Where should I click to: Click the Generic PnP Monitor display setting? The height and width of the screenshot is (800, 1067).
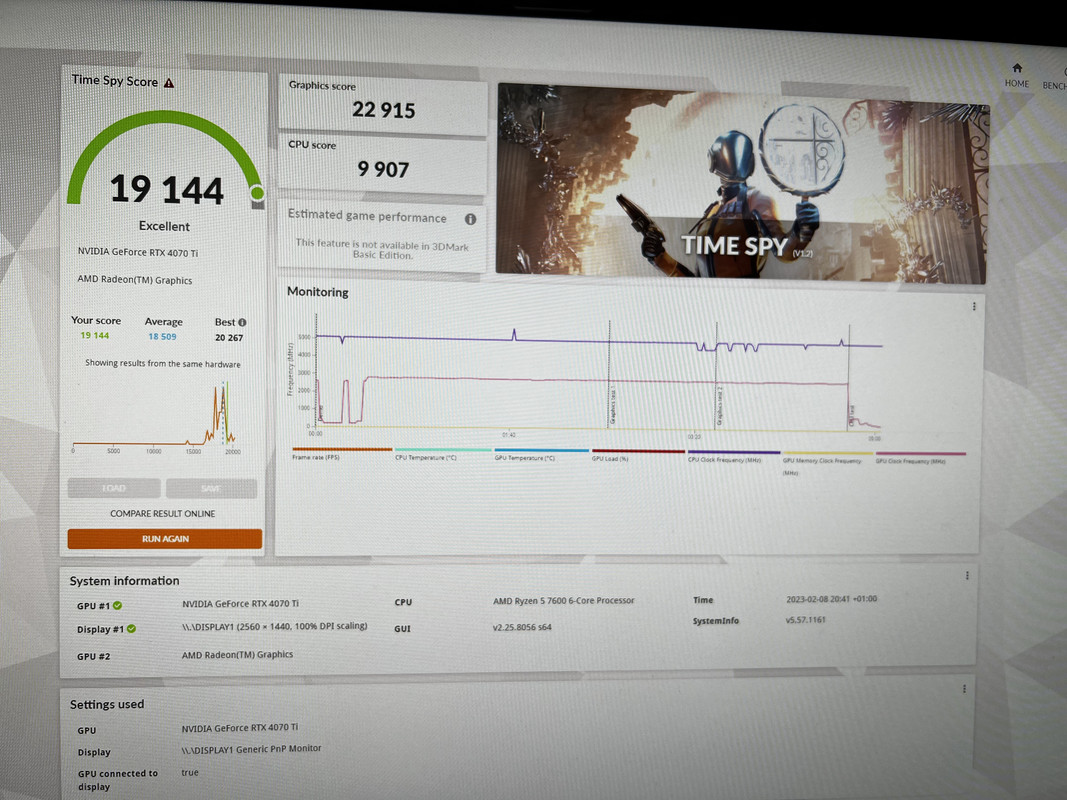[x=251, y=749]
